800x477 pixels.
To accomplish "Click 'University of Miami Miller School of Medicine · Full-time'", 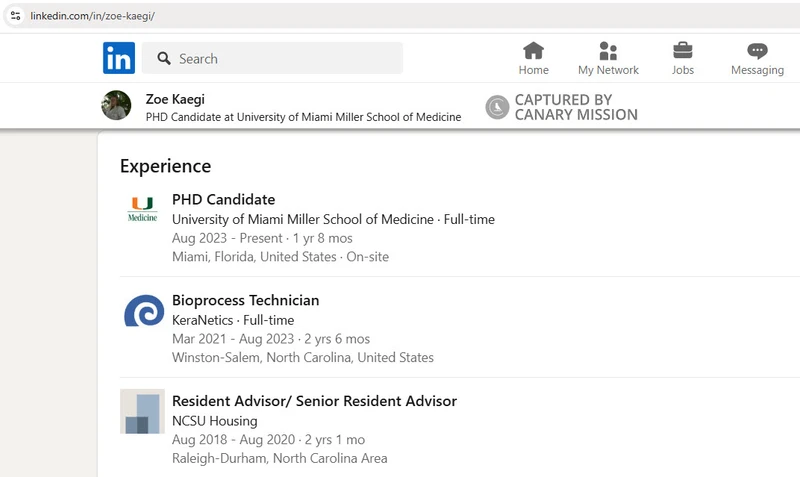I will [x=333, y=219].
